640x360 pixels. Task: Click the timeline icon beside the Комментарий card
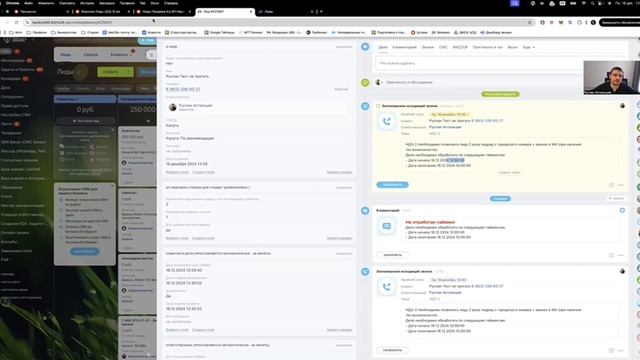(365, 211)
